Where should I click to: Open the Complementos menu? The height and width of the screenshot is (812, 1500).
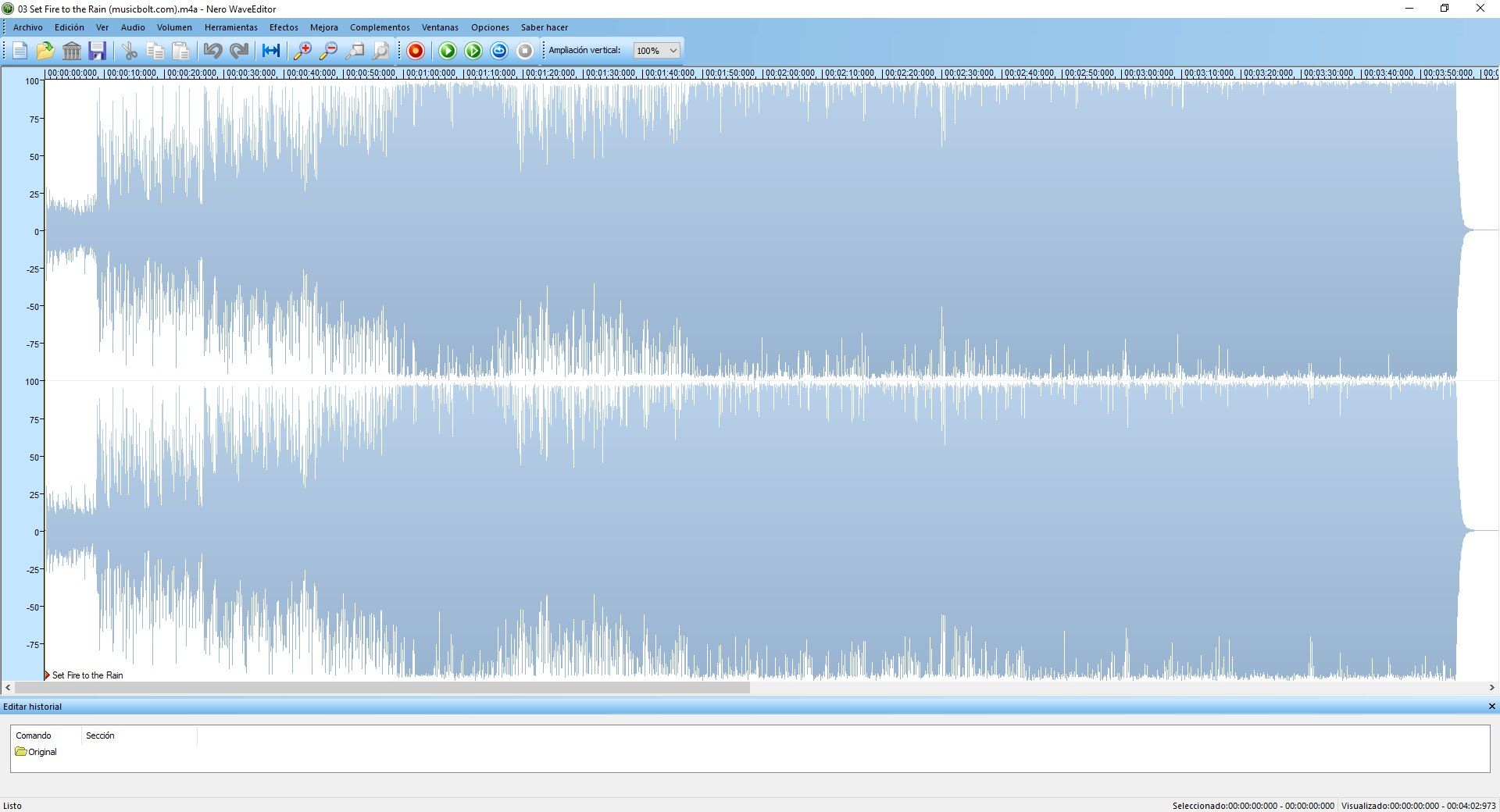(x=380, y=27)
